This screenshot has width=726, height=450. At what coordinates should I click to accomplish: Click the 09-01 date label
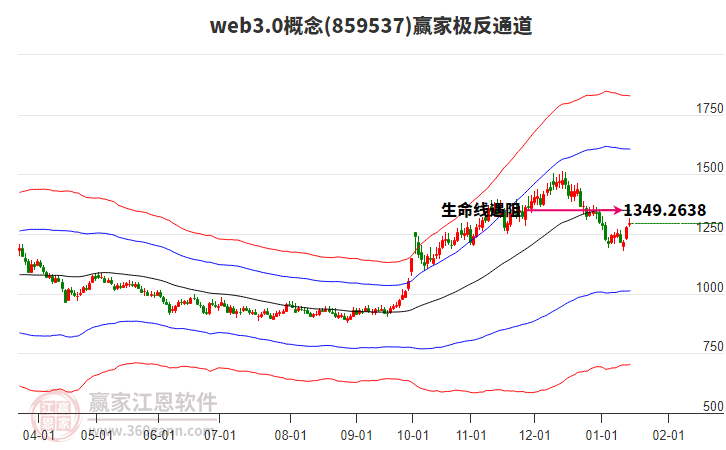click(x=356, y=435)
